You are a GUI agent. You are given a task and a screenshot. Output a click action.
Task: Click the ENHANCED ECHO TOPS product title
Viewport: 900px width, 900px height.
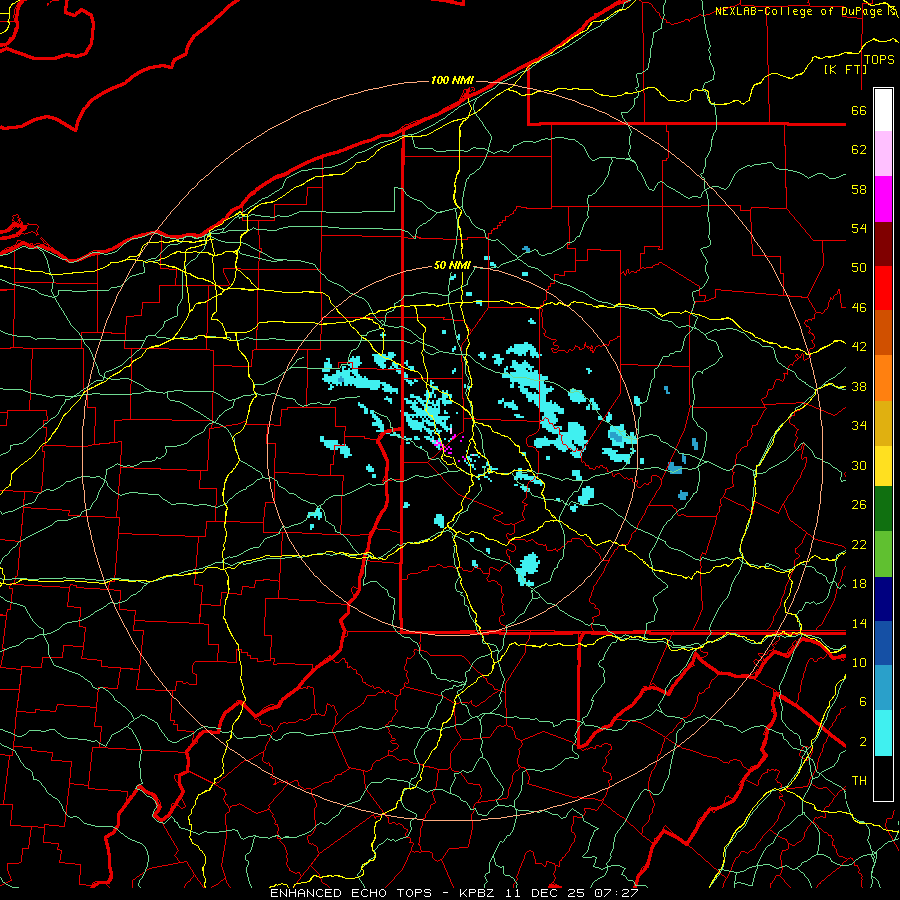[350, 893]
